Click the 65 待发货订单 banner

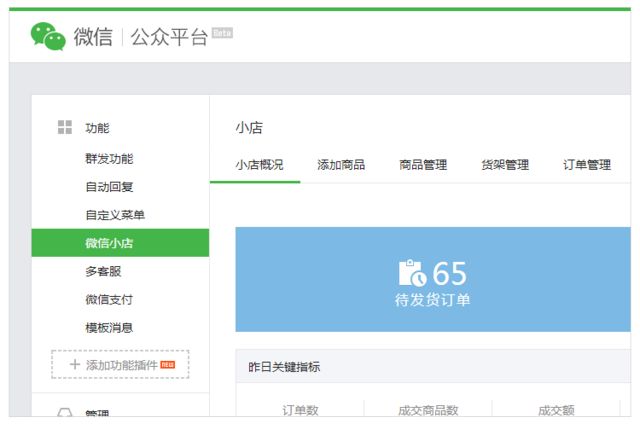click(x=433, y=279)
